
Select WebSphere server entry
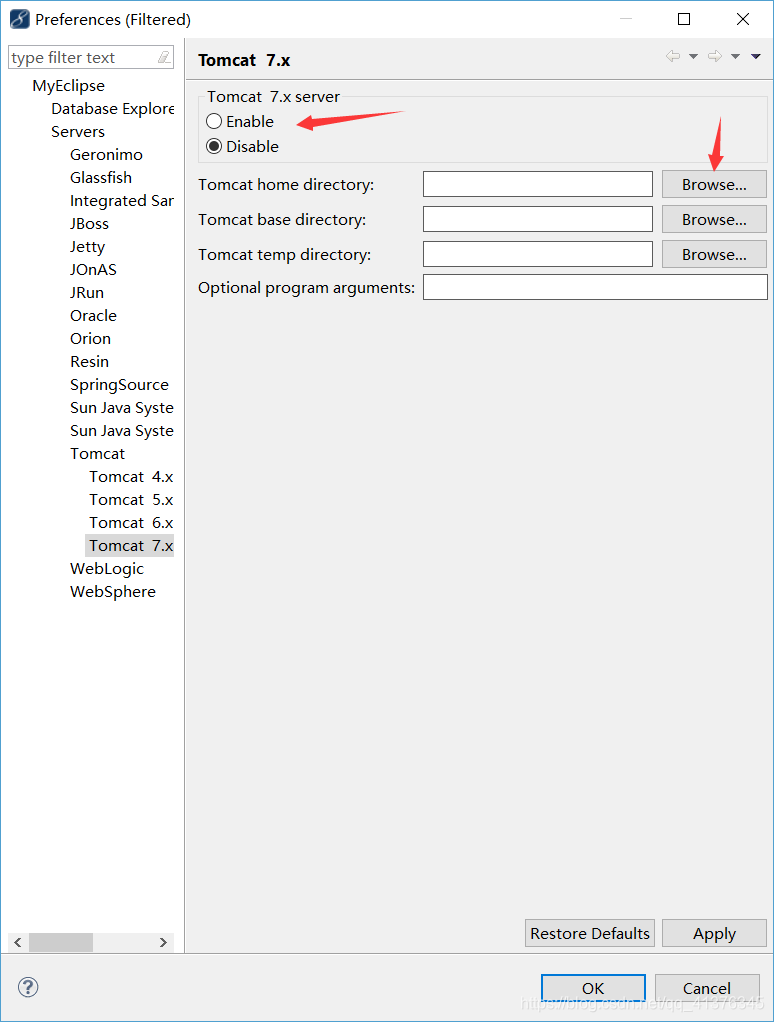point(113,591)
